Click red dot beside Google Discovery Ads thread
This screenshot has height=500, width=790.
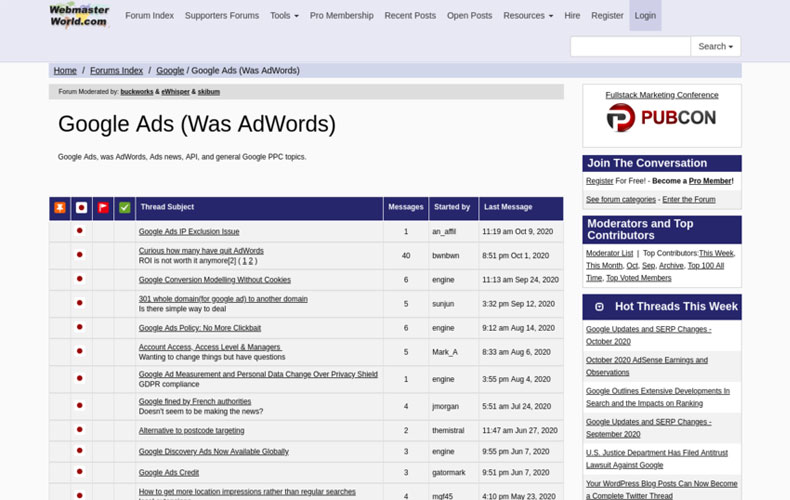coord(80,451)
